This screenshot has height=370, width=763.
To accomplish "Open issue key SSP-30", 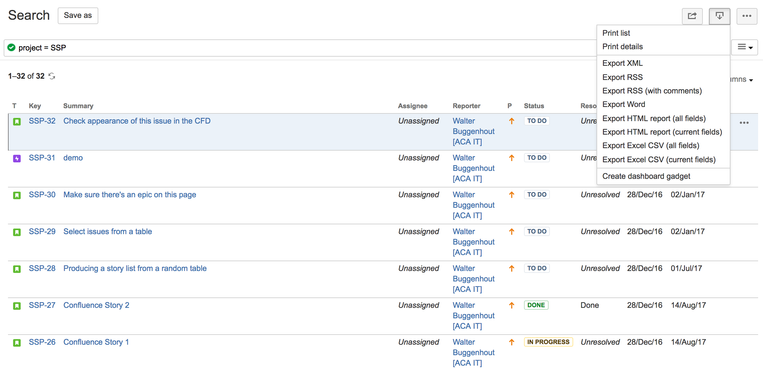I will (42, 195).
